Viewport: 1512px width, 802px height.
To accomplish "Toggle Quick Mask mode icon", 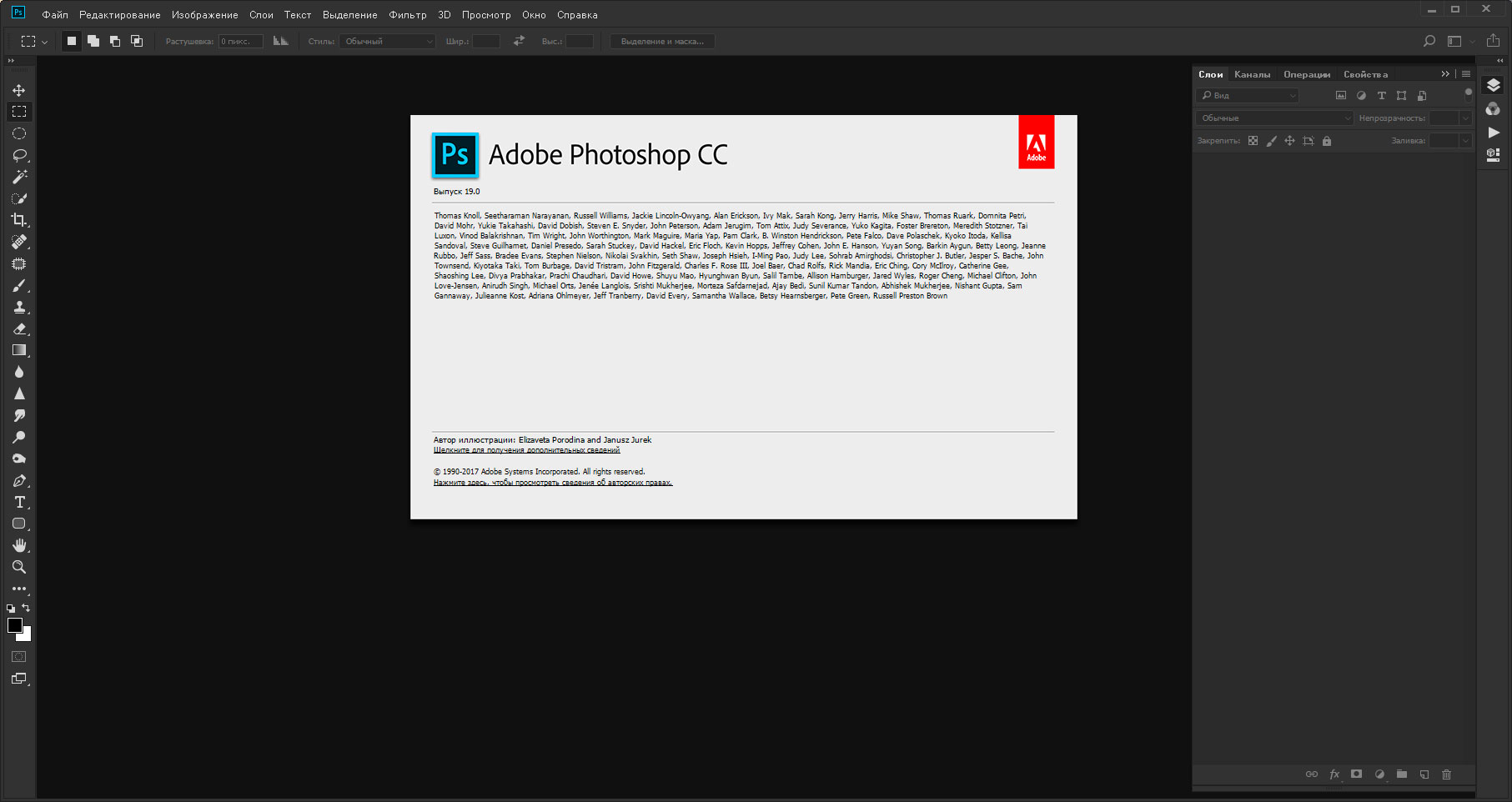I will click(x=19, y=657).
